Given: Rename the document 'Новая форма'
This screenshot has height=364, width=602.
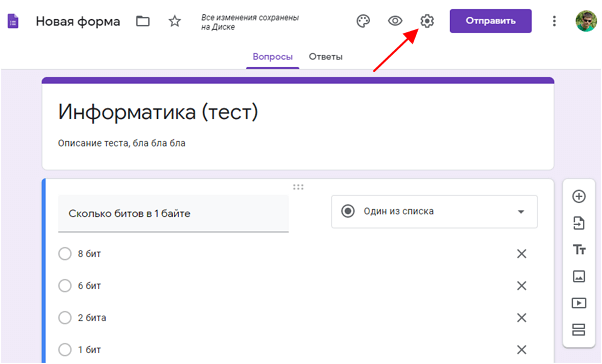Looking at the screenshot, I should (x=78, y=22).
